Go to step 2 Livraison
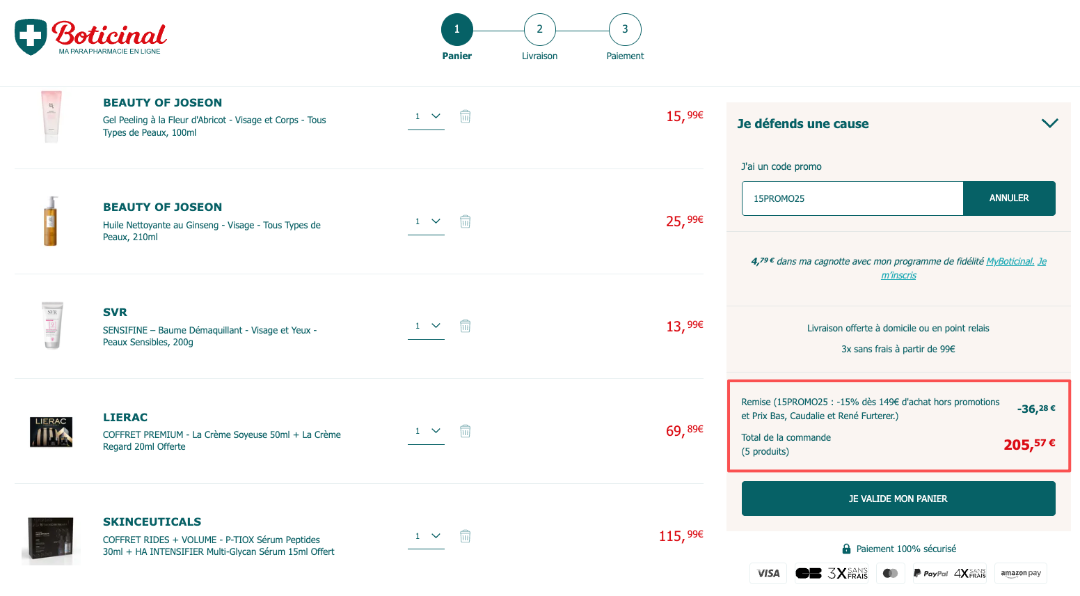The height and width of the screenshot is (596, 1080). [539, 30]
